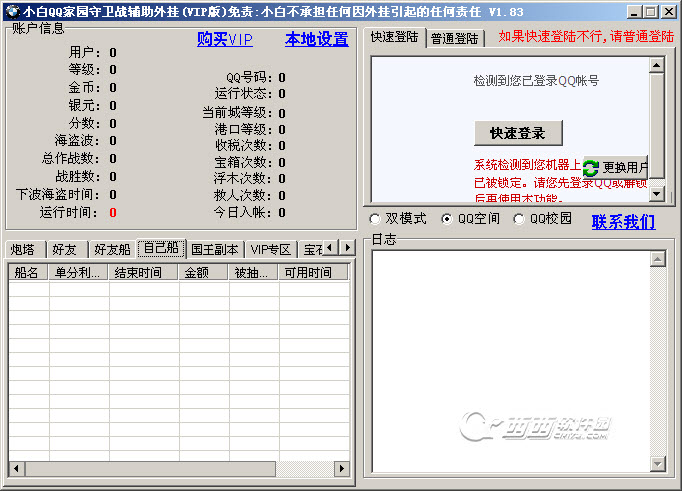
Task: Click the 下波海盗时间 label
Action: coord(58,194)
